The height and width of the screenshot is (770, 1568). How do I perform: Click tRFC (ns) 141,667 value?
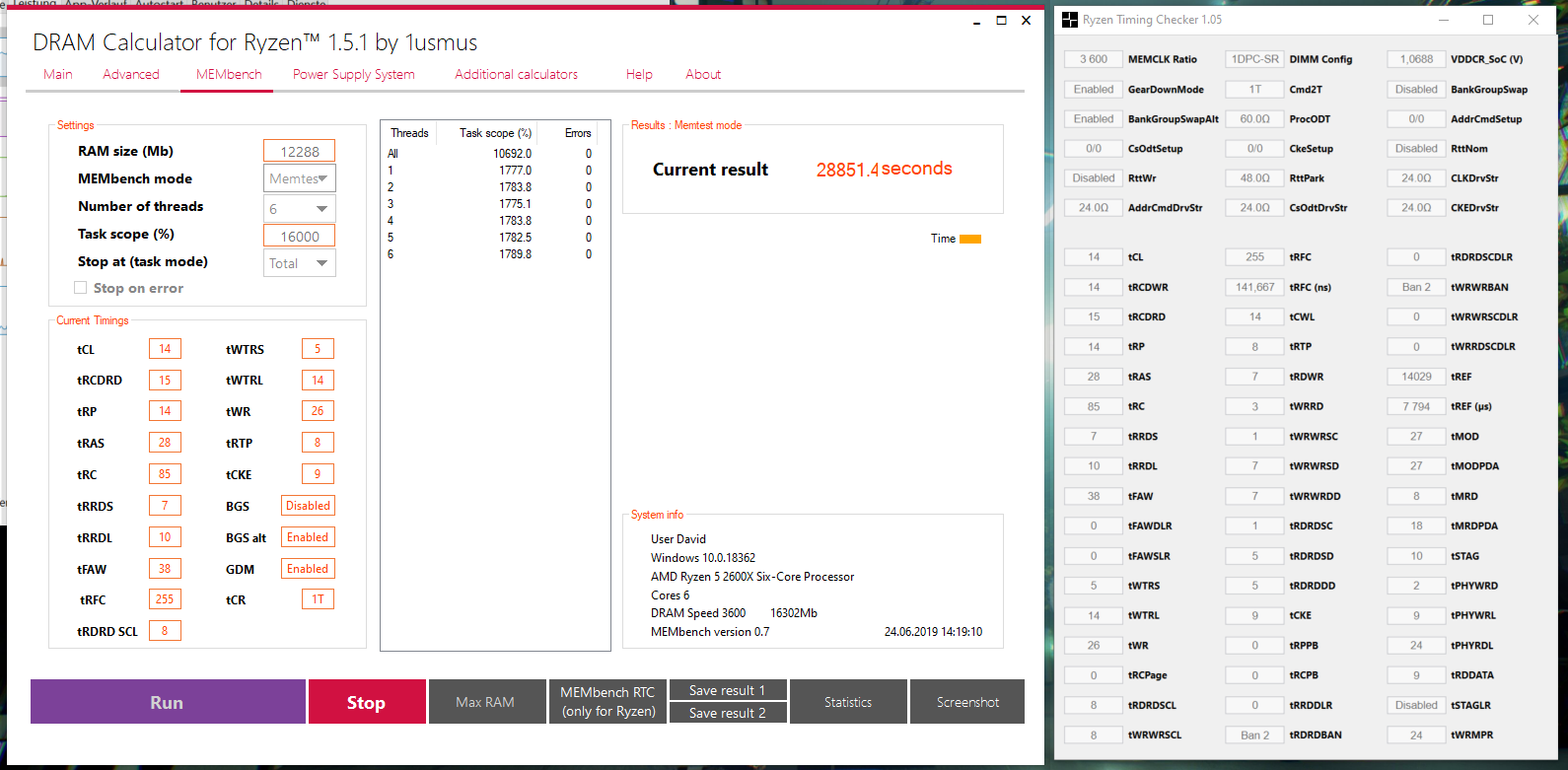pos(1254,287)
